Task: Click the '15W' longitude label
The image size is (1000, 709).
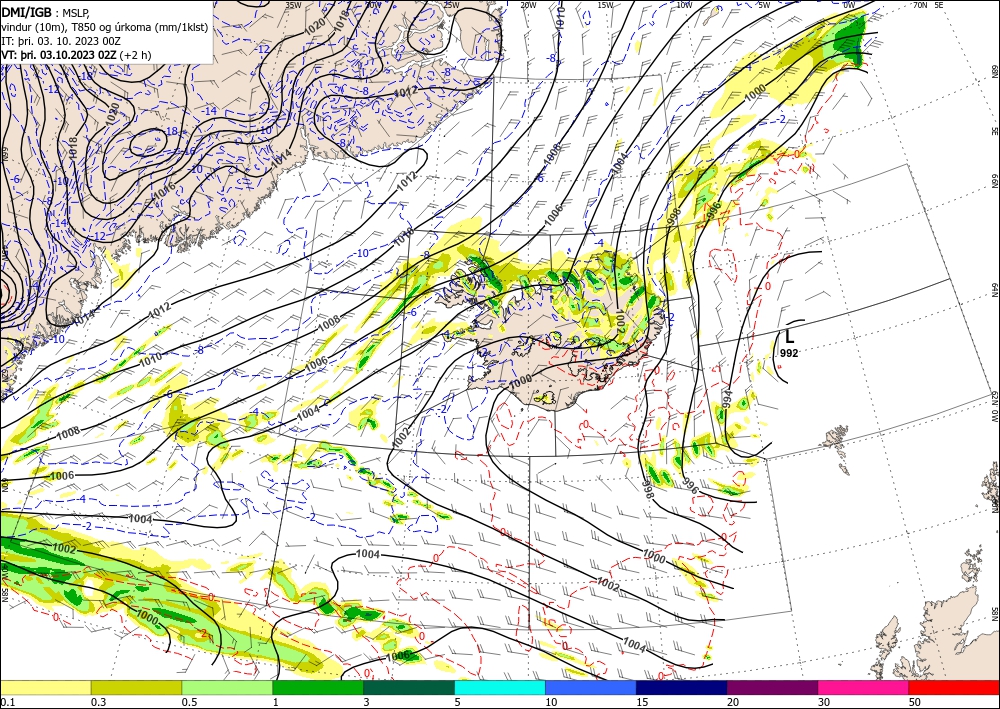Action: click(605, 5)
